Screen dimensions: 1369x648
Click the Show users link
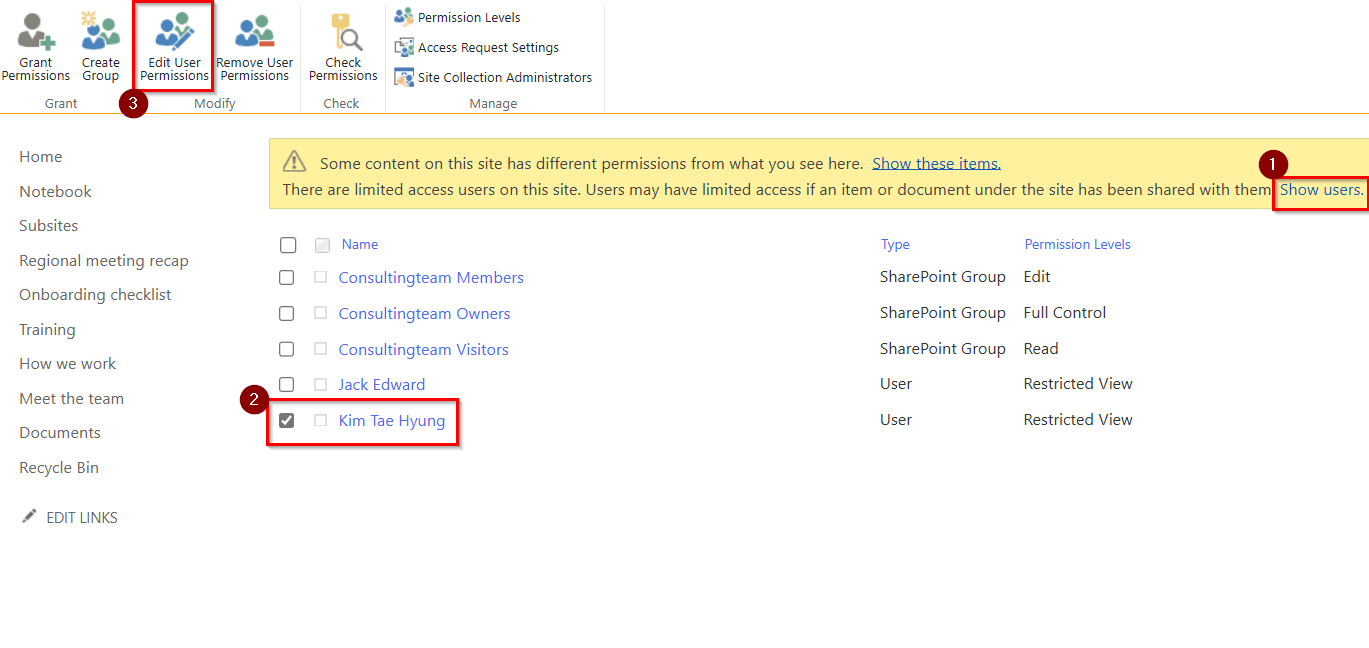(1321, 190)
